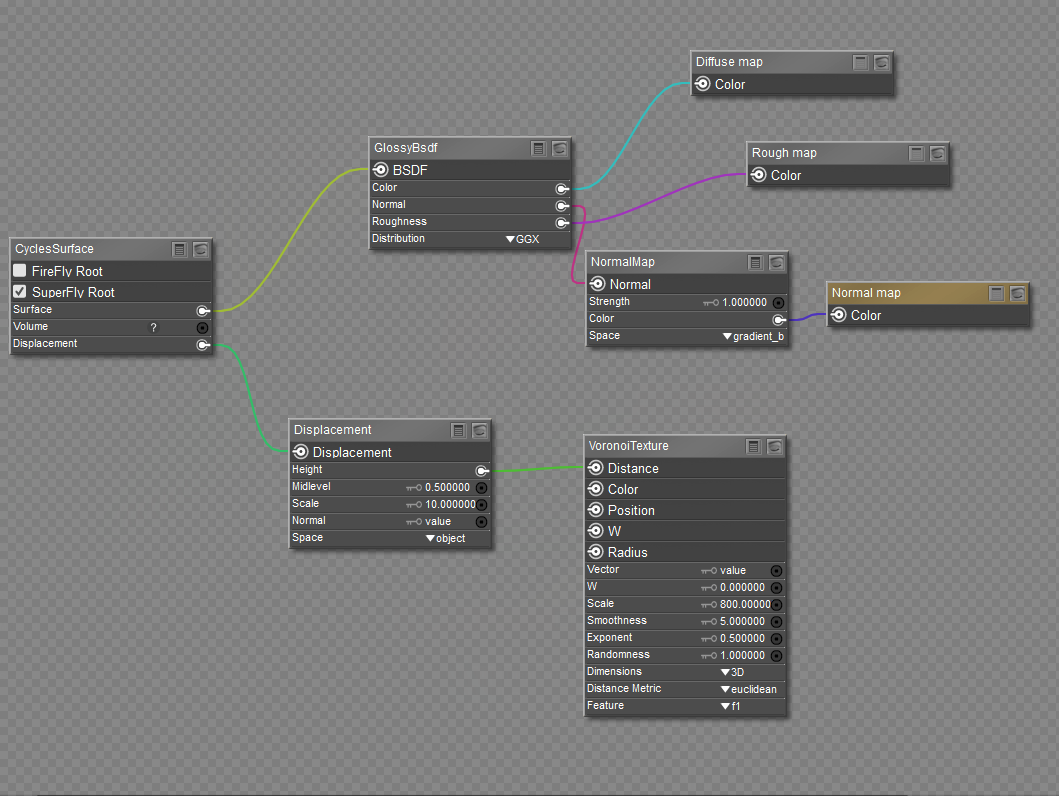The image size is (1059, 796).
Task: Click the Voronoi Vector value field
Action: 733,571
